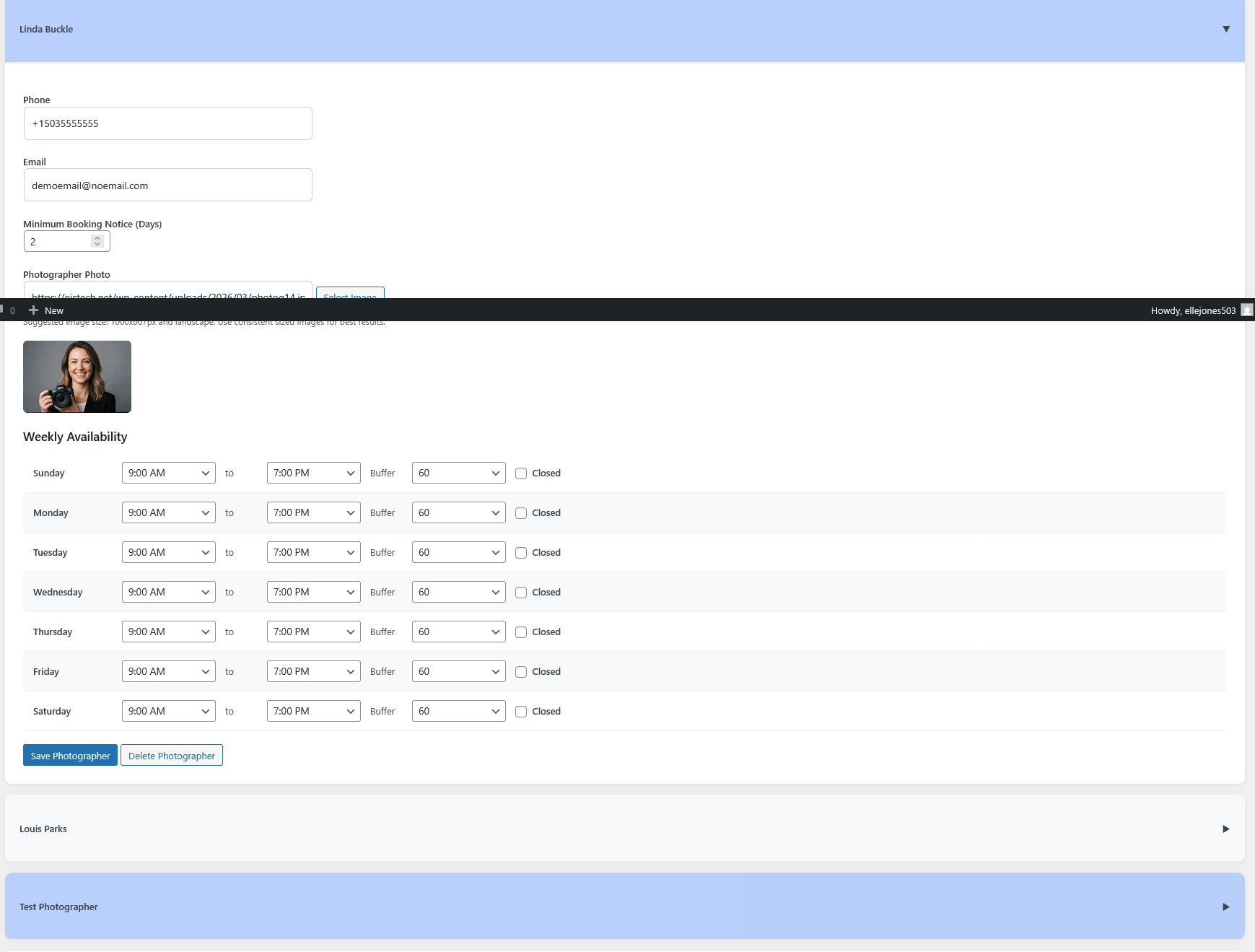Check the Closed box for Wednesday
Image resolution: width=1255 pixels, height=952 pixels.
click(x=521, y=593)
